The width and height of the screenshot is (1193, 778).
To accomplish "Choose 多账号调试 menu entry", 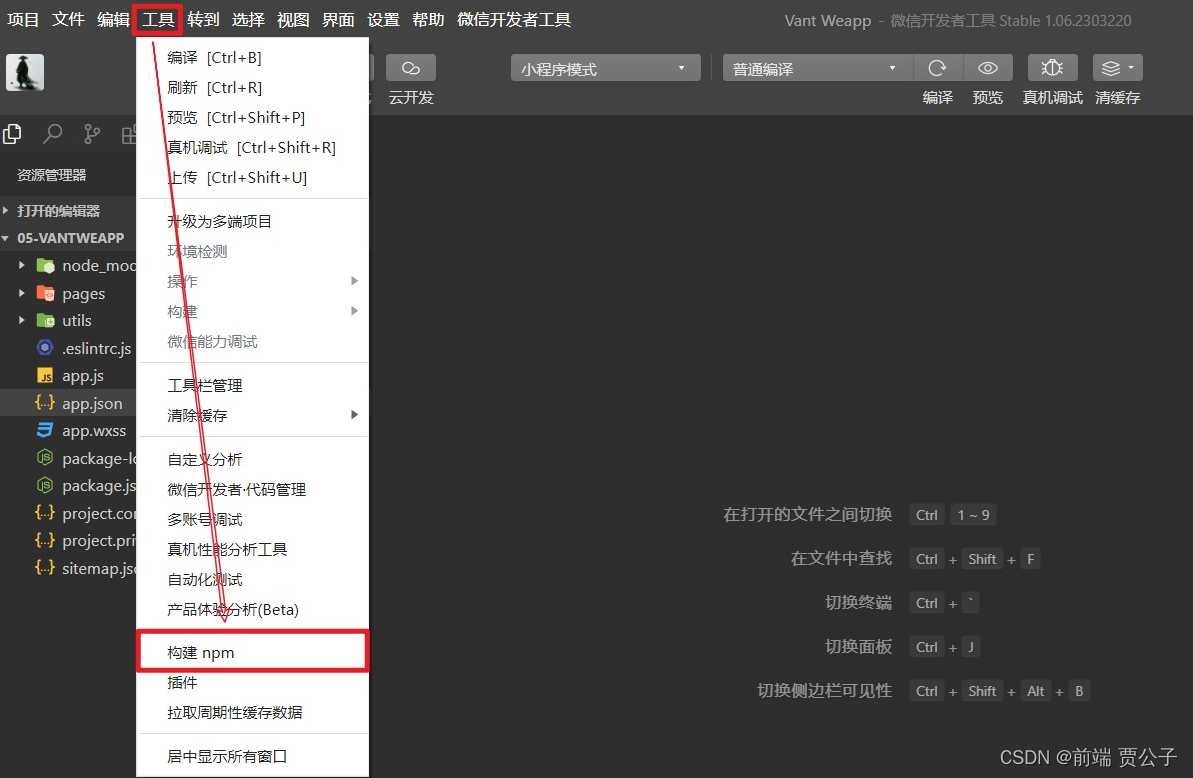I will (x=253, y=519).
